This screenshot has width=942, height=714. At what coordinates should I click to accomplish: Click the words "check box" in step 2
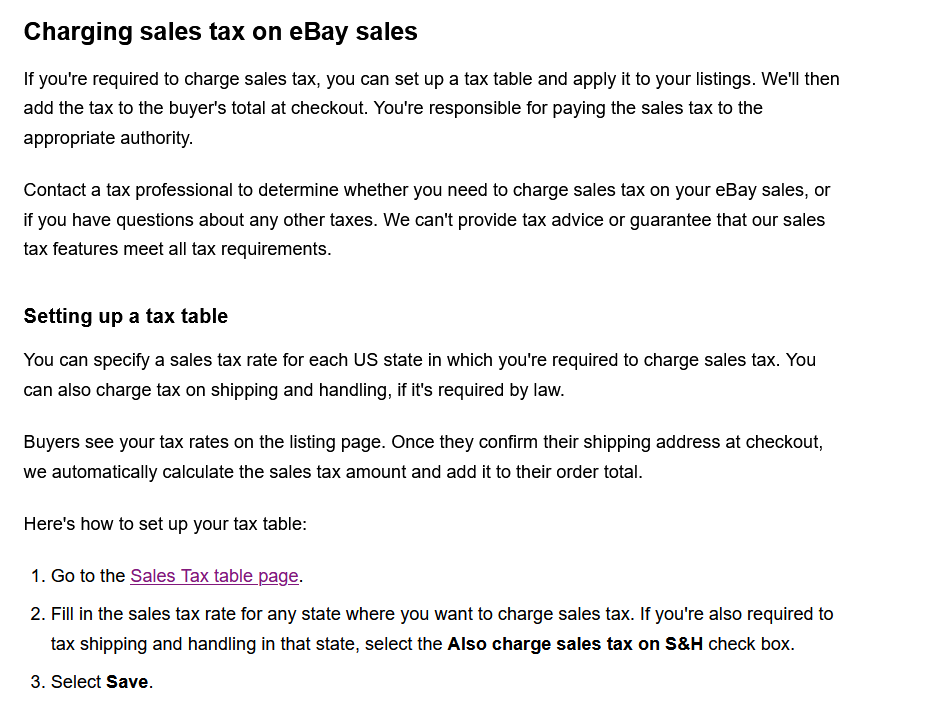pos(750,644)
